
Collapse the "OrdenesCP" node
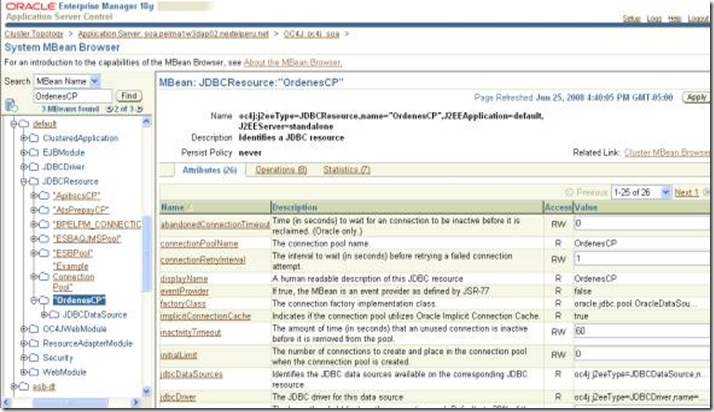34,300
